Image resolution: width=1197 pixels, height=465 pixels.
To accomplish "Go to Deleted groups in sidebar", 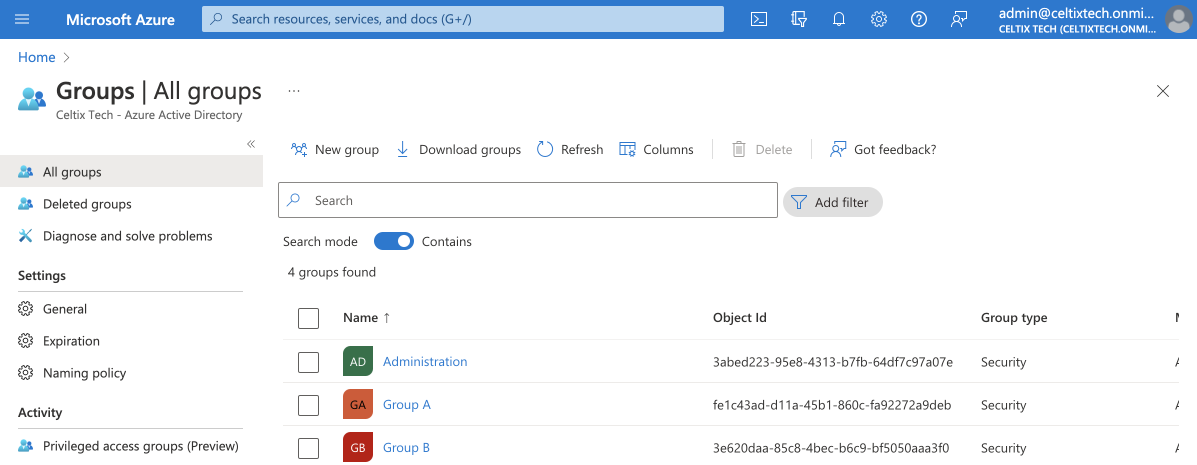I will click(87, 204).
